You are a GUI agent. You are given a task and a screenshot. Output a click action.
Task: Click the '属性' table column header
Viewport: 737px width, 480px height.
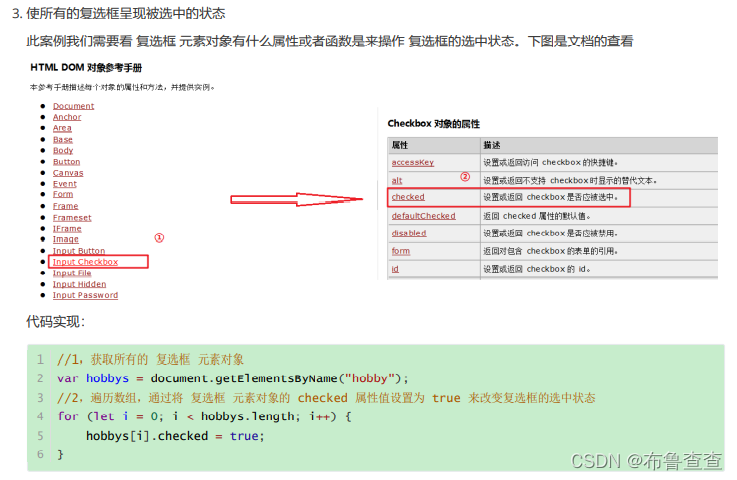[x=400, y=145]
